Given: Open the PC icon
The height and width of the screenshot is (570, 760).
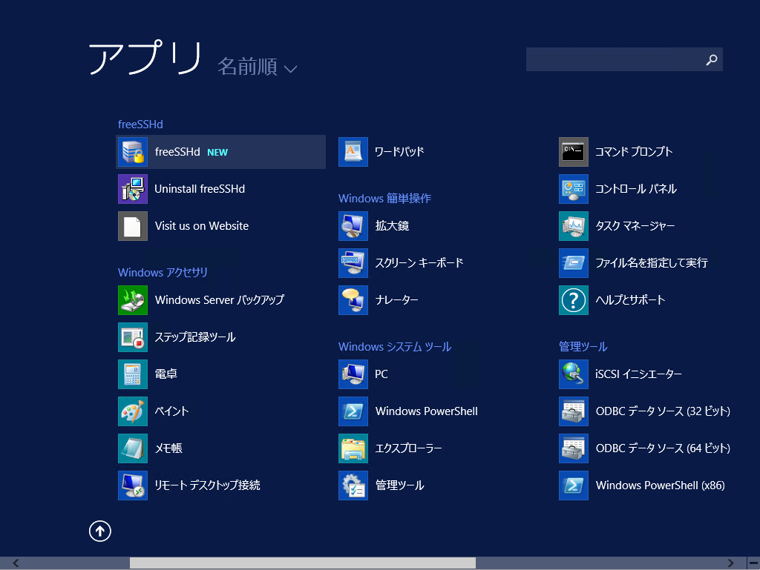Looking at the screenshot, I should point(353,374).
